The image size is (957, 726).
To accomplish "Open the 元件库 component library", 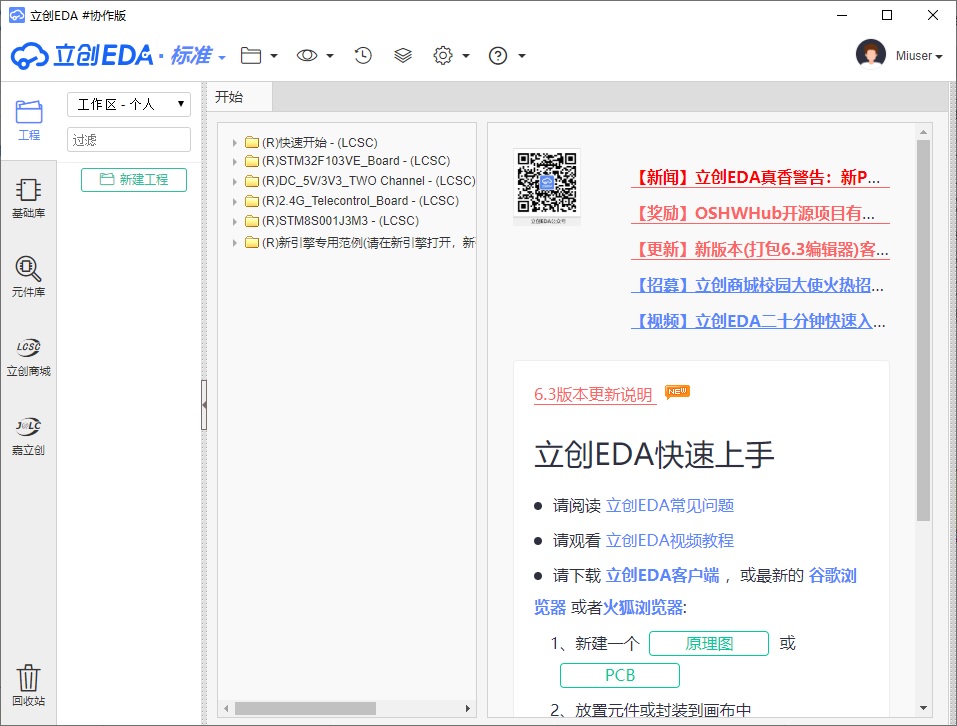I will point(28,277).
